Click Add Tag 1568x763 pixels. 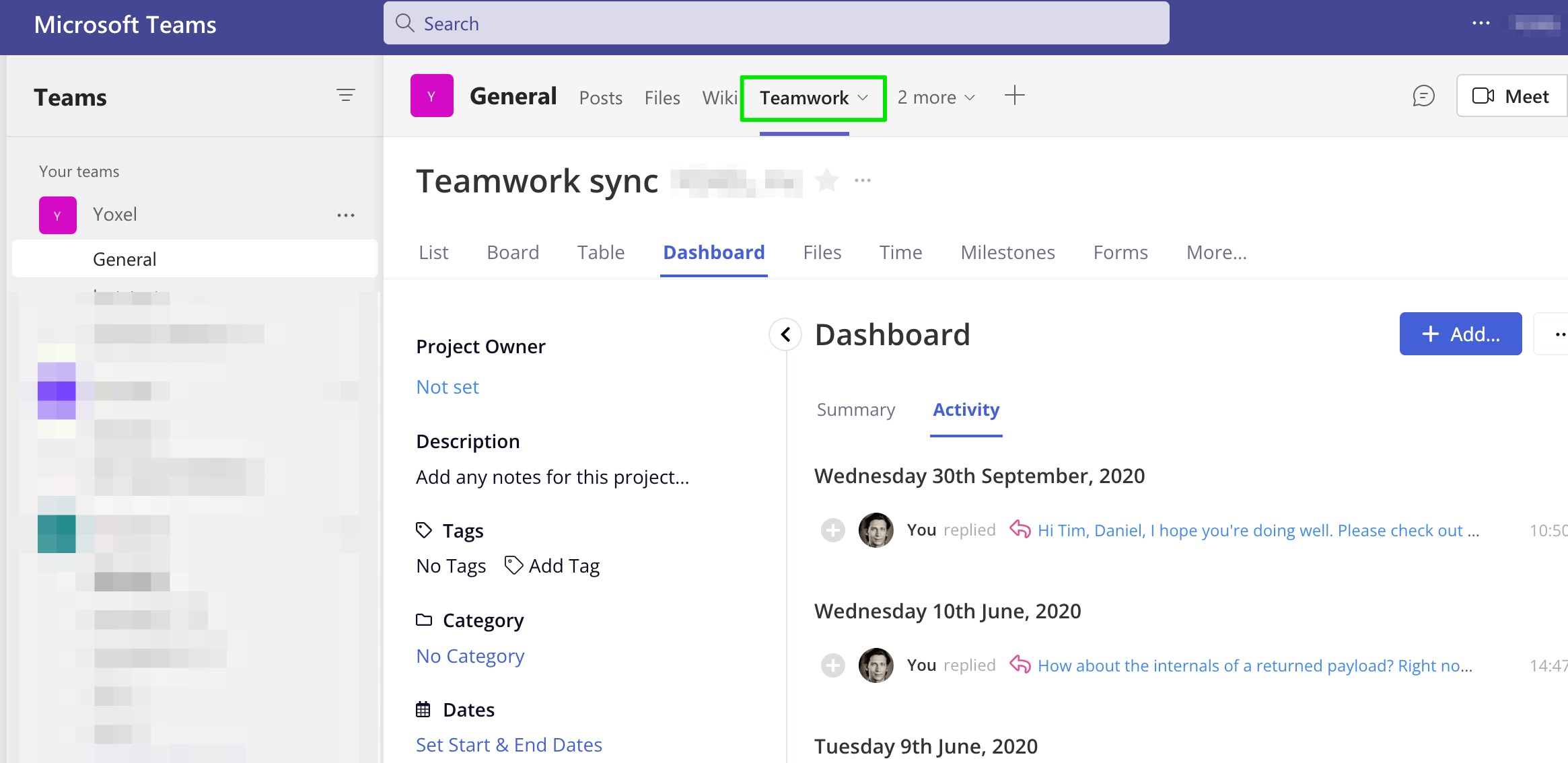(x=553, y=566)
